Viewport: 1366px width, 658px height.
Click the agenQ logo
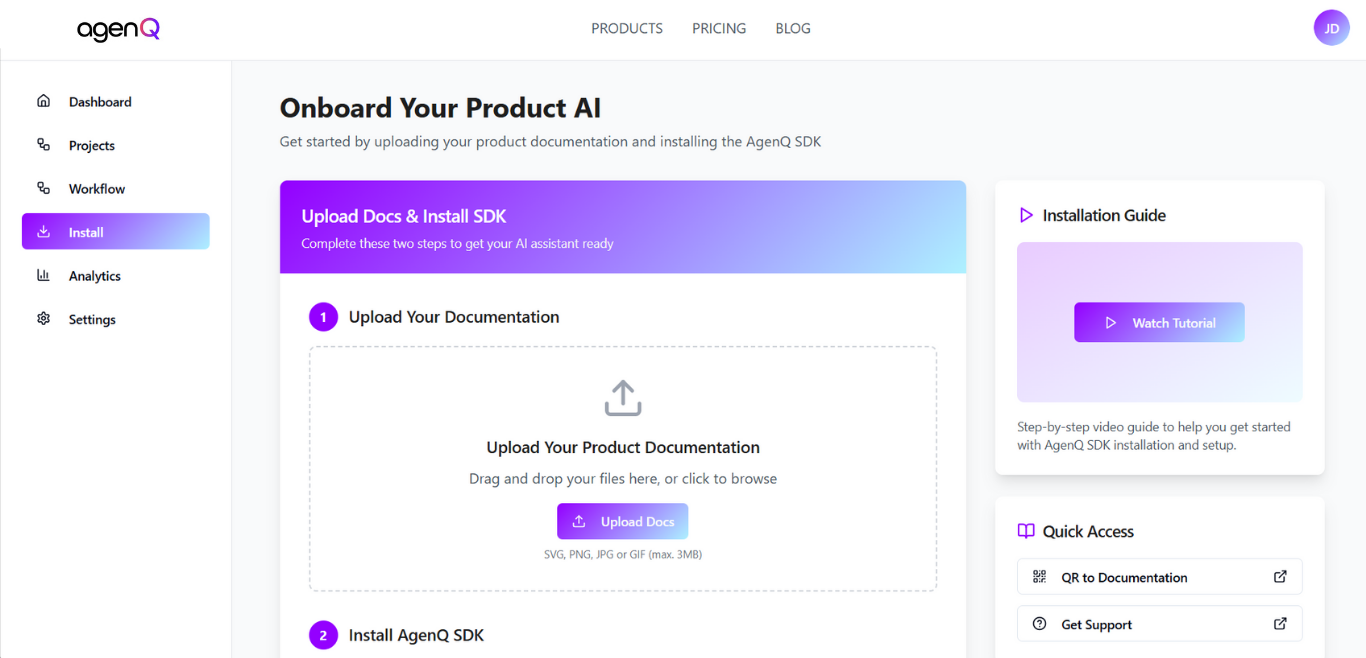[117, 29]
